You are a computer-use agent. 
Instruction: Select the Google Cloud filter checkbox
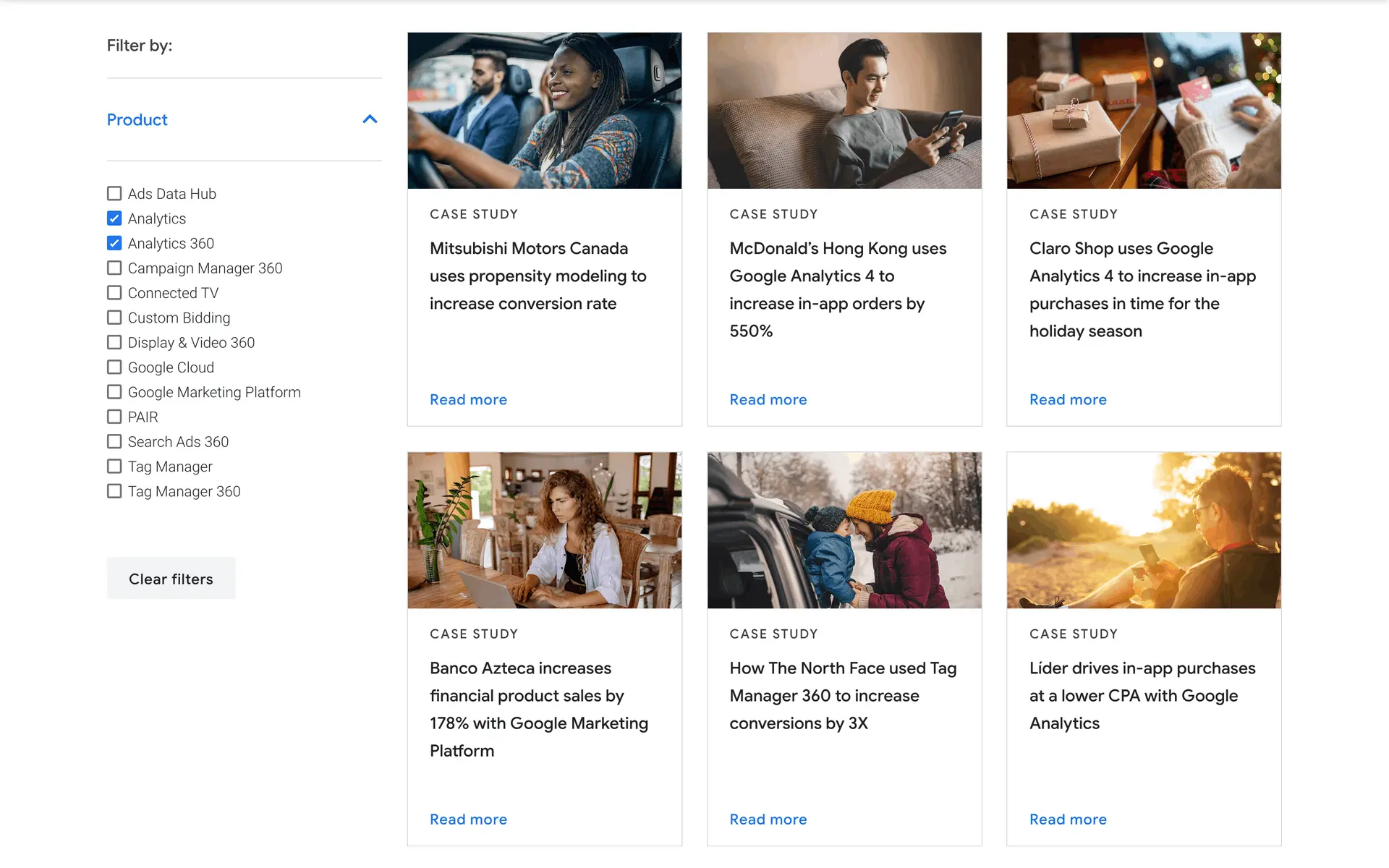pyautogui.click(x=114, y=367)
